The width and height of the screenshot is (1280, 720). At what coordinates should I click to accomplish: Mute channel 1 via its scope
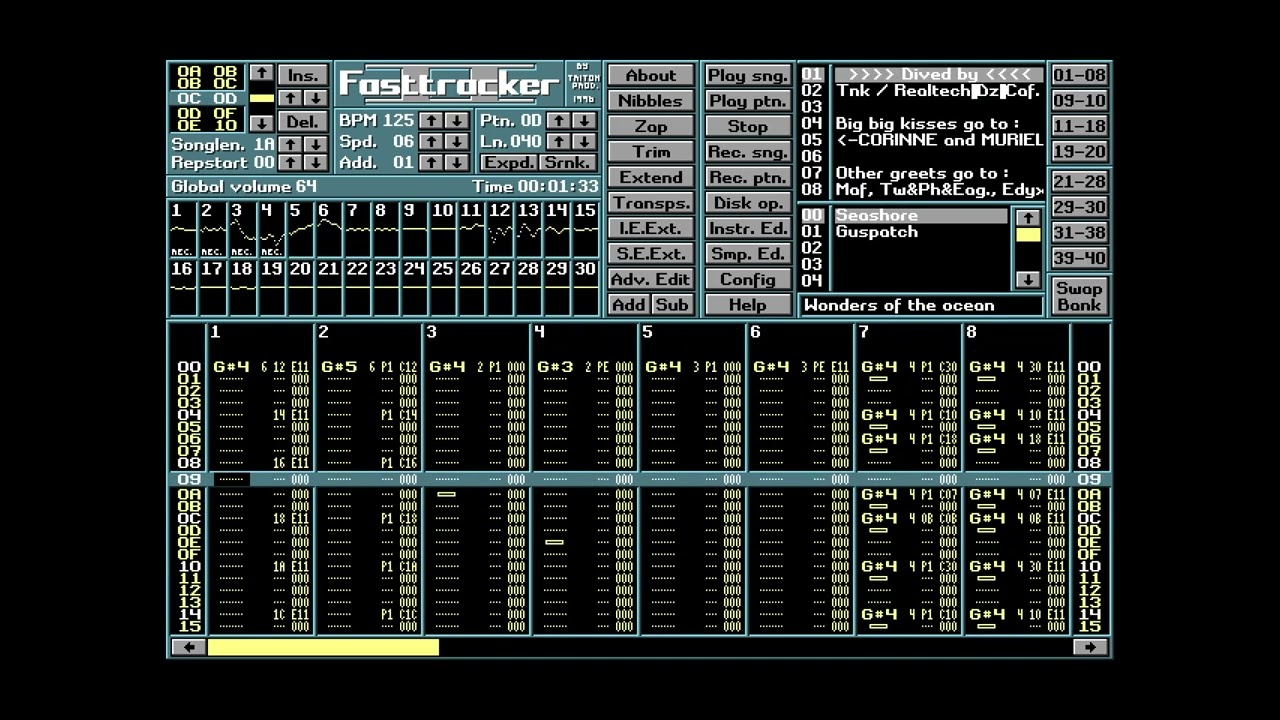click(x=182, y=230)
